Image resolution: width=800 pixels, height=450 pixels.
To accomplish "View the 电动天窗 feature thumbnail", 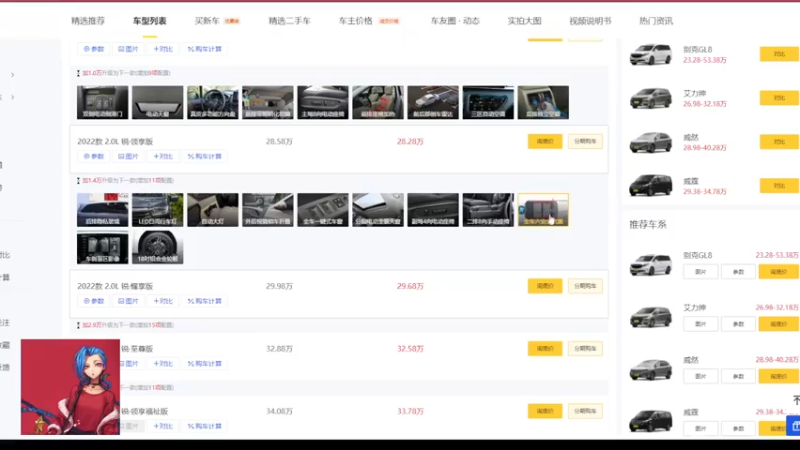I will (158, 103).
